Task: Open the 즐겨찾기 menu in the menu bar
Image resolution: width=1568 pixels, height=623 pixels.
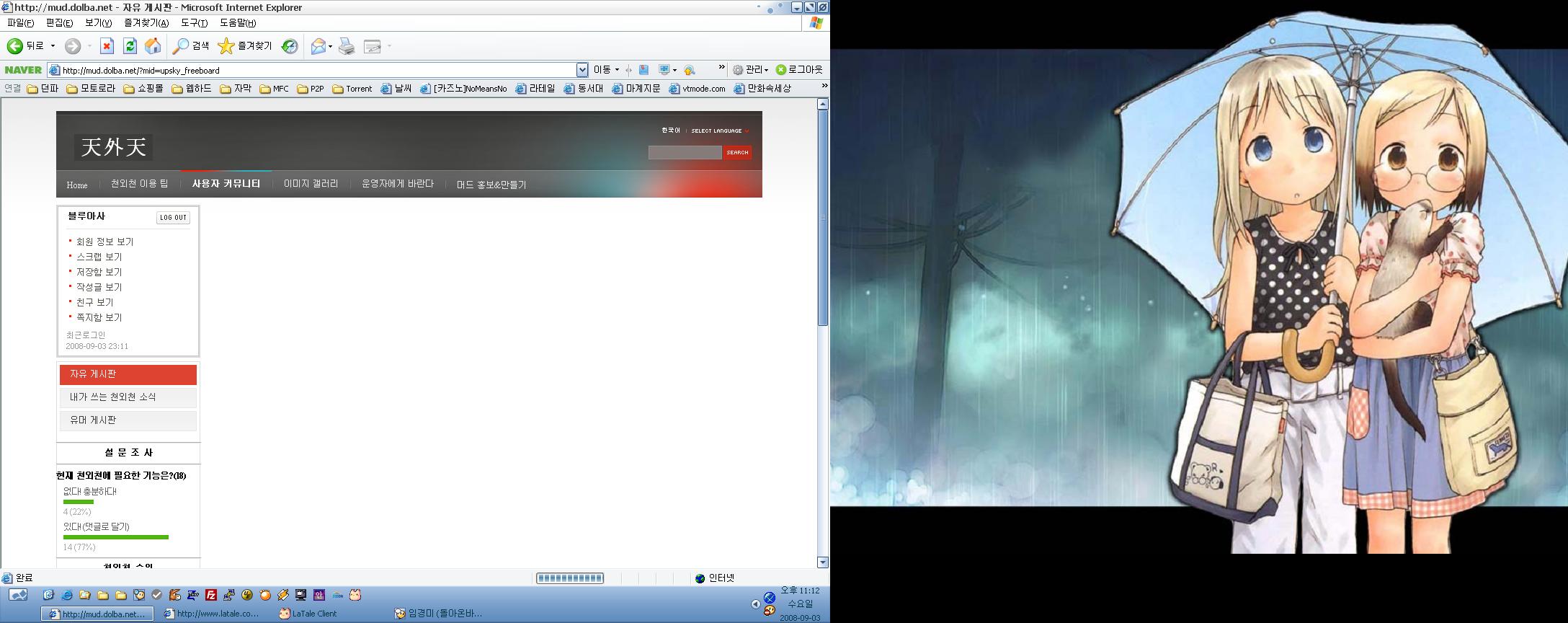Action: 146,22
